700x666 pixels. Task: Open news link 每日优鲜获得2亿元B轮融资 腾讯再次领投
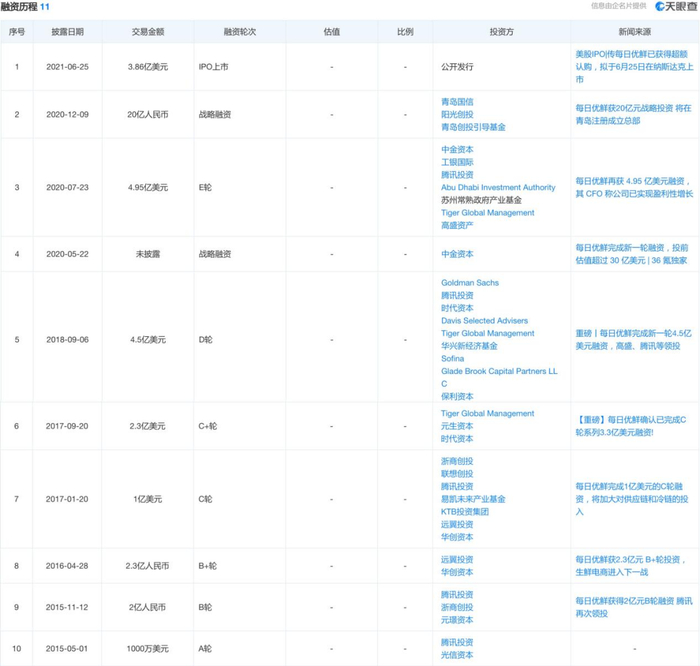[634, 607]
